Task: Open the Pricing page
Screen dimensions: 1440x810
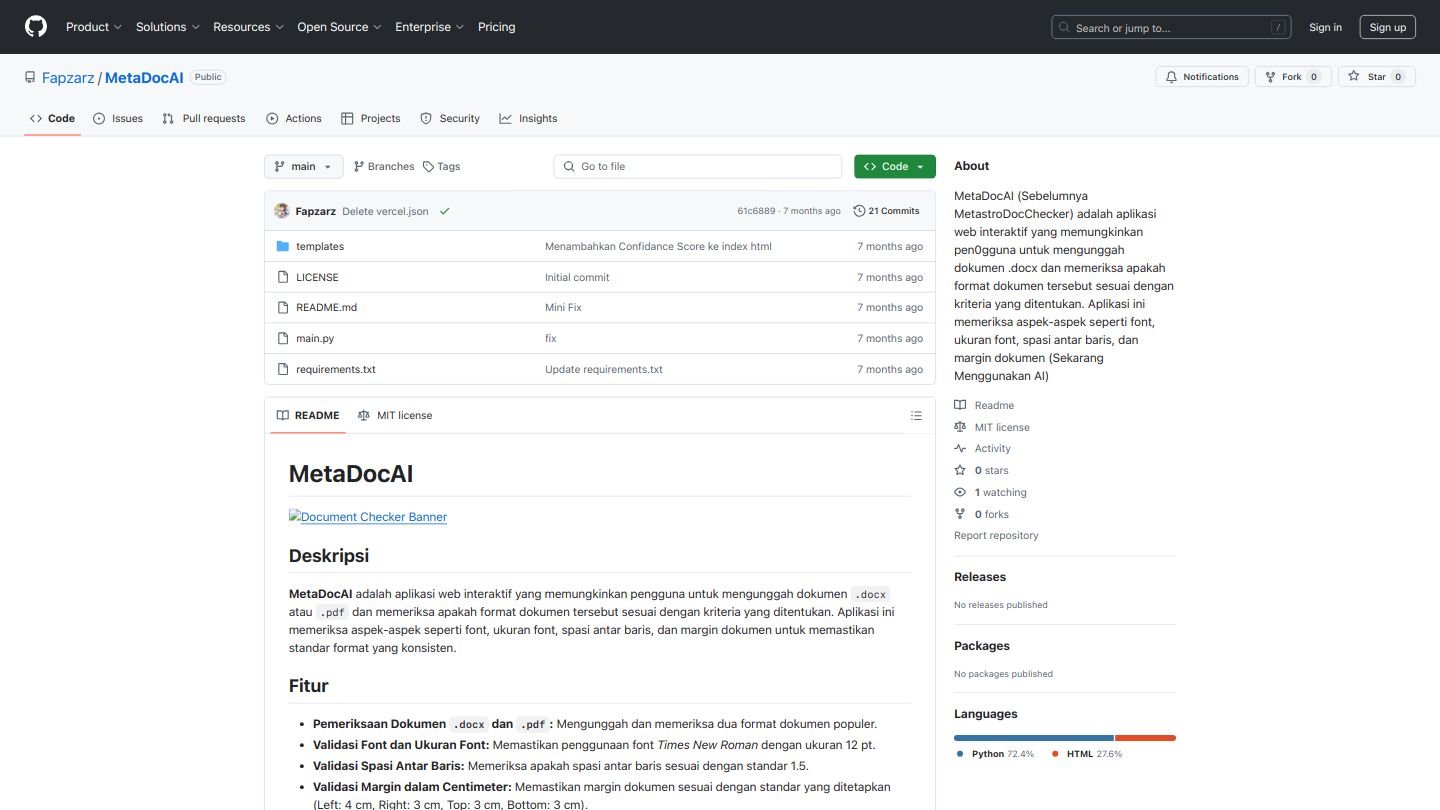Action: [497, 27]
